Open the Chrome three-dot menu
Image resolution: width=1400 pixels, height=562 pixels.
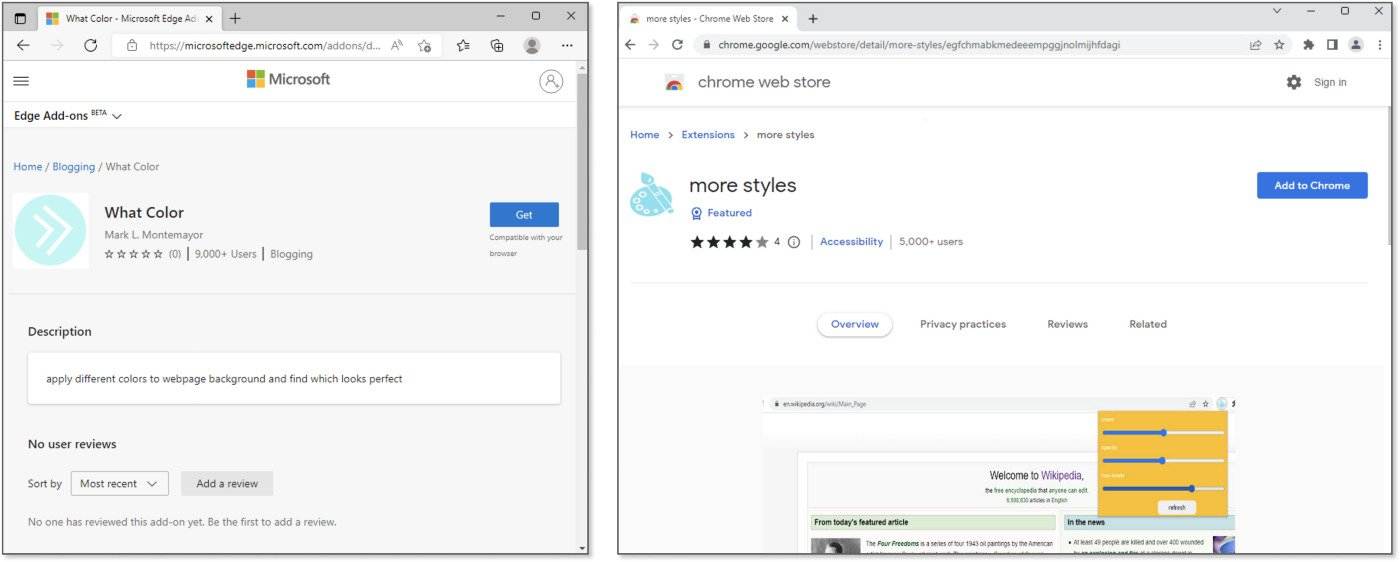point(1379,45)
